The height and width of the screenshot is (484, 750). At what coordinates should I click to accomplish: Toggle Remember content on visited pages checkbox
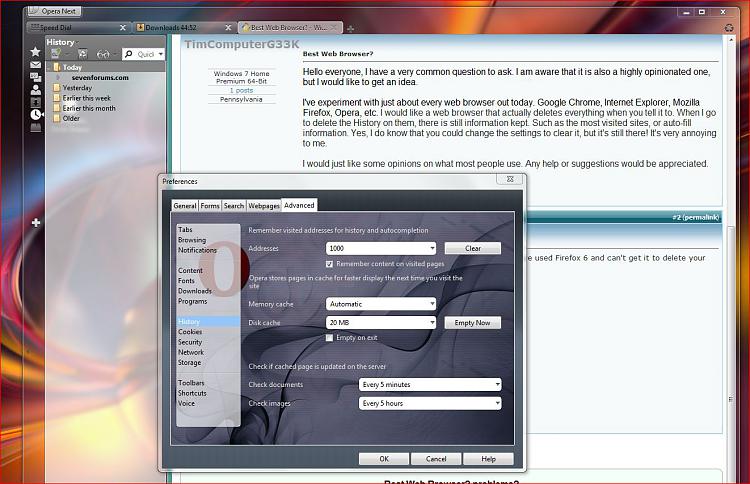point(329,264)
